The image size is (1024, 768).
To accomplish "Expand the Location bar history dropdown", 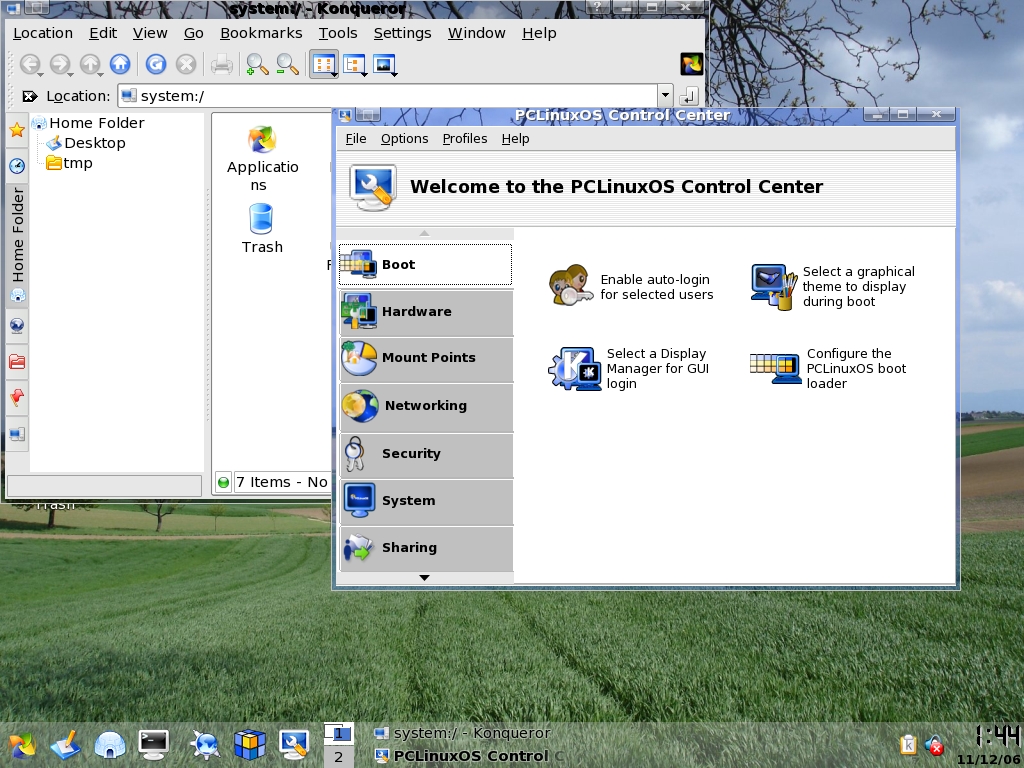I will click(x=665, y=96).
